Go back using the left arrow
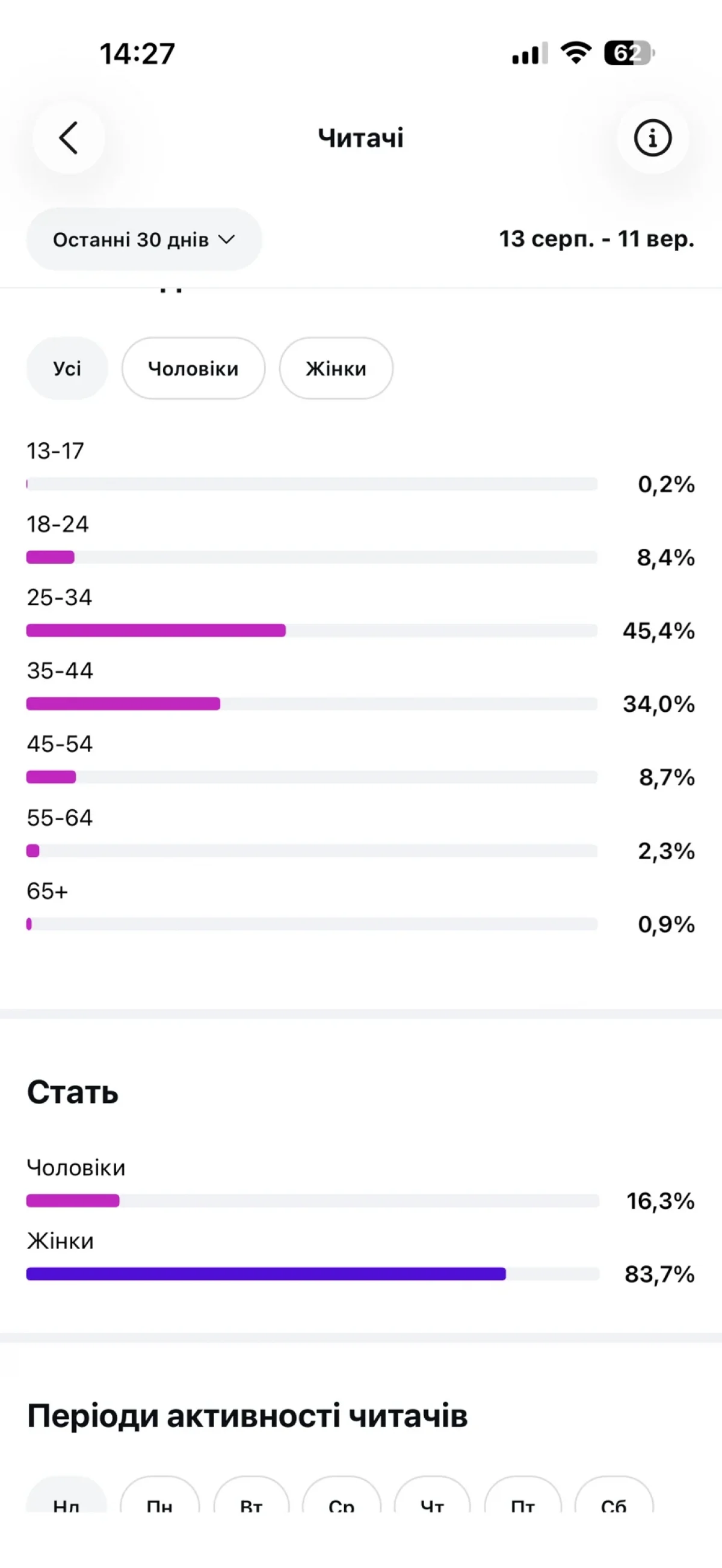 (69, 138)
